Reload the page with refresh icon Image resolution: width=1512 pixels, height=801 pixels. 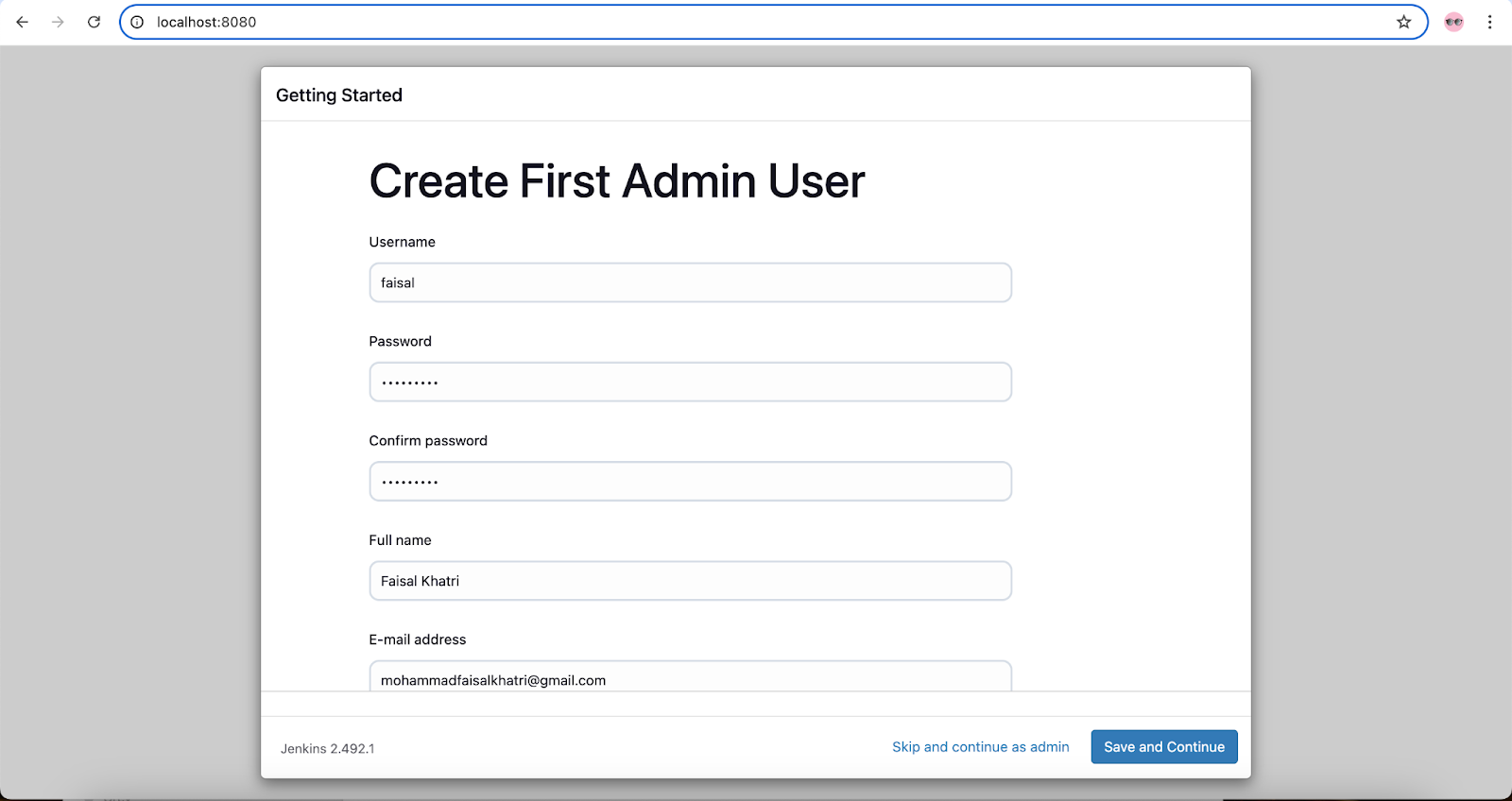(x=94, y=22)
